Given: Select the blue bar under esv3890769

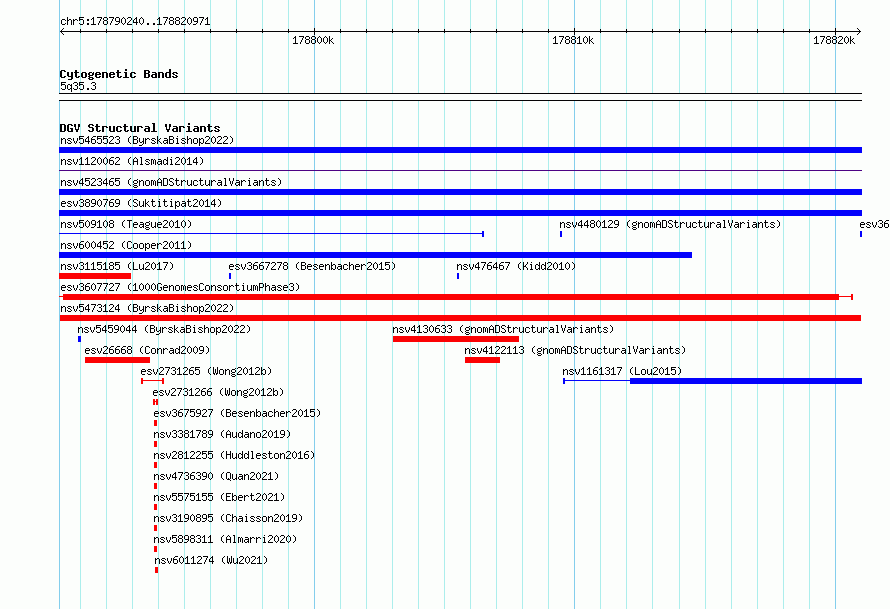Looking at the screenshot, I should click(460, 213).
